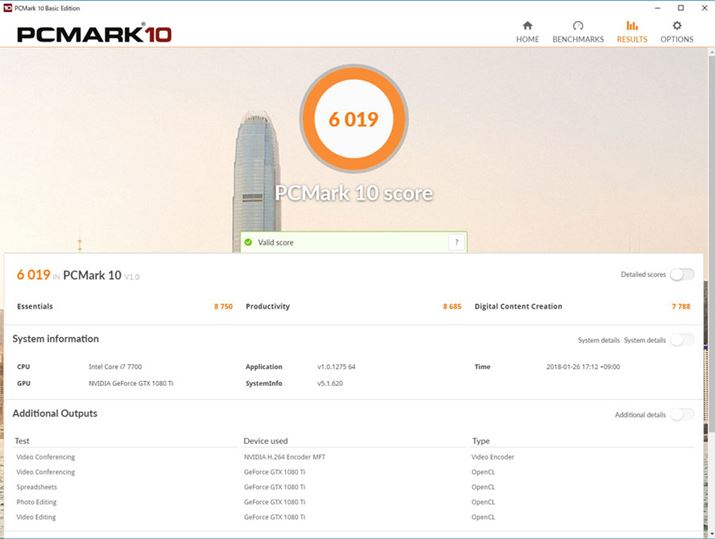Click the Valid score label
The height and width of the screenshot is (539, 715).
(276, 243)
